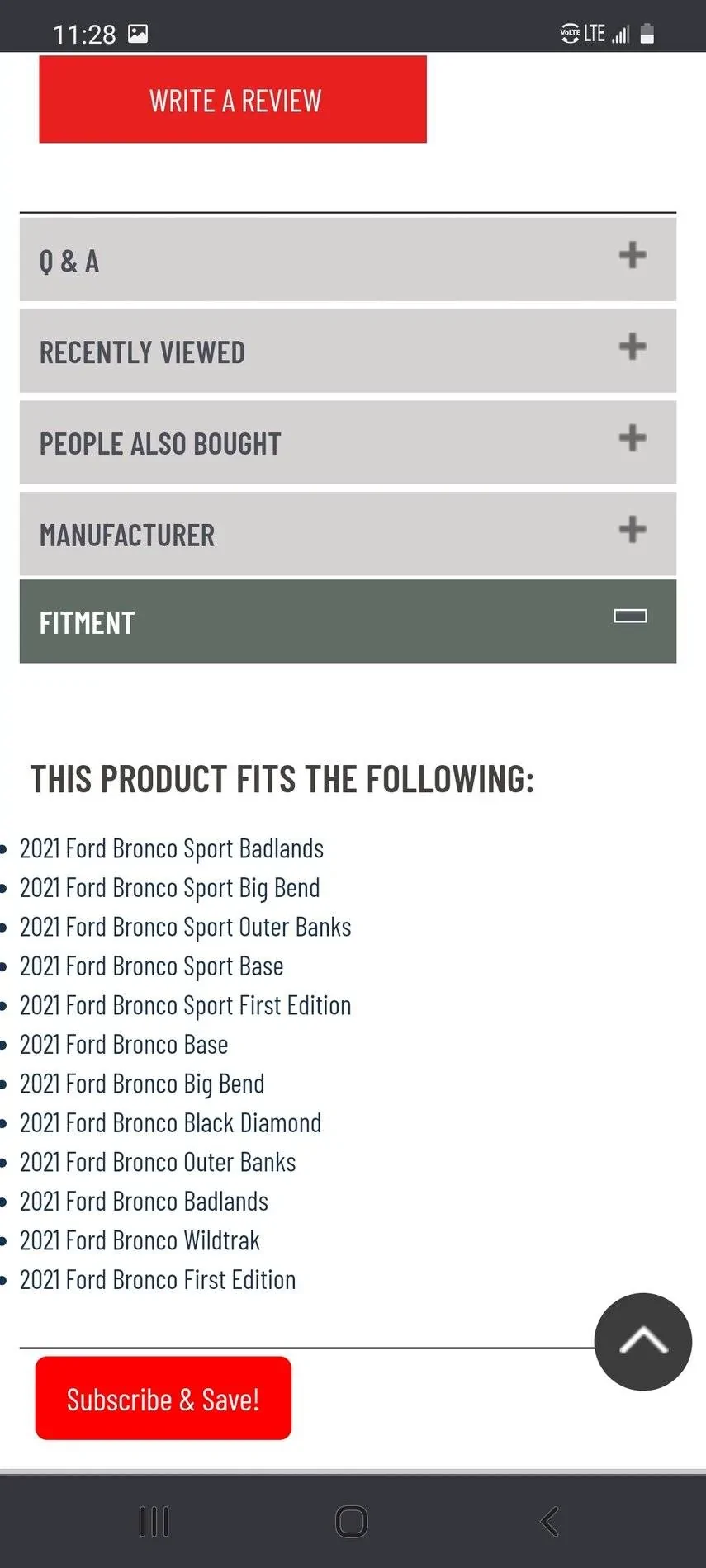706x1568 pixels.
Task: Tap the scroll-to-top arrow button
Action: click(x=642, y=1341)
